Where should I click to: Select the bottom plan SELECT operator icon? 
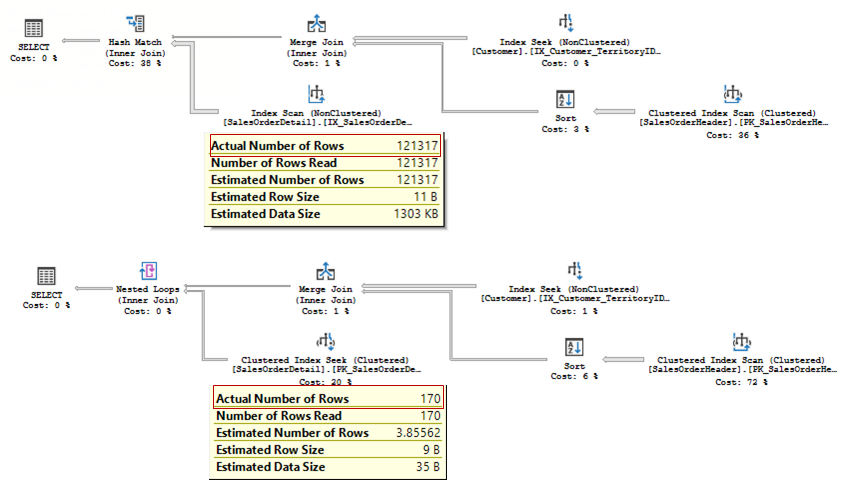coord(46,276)
